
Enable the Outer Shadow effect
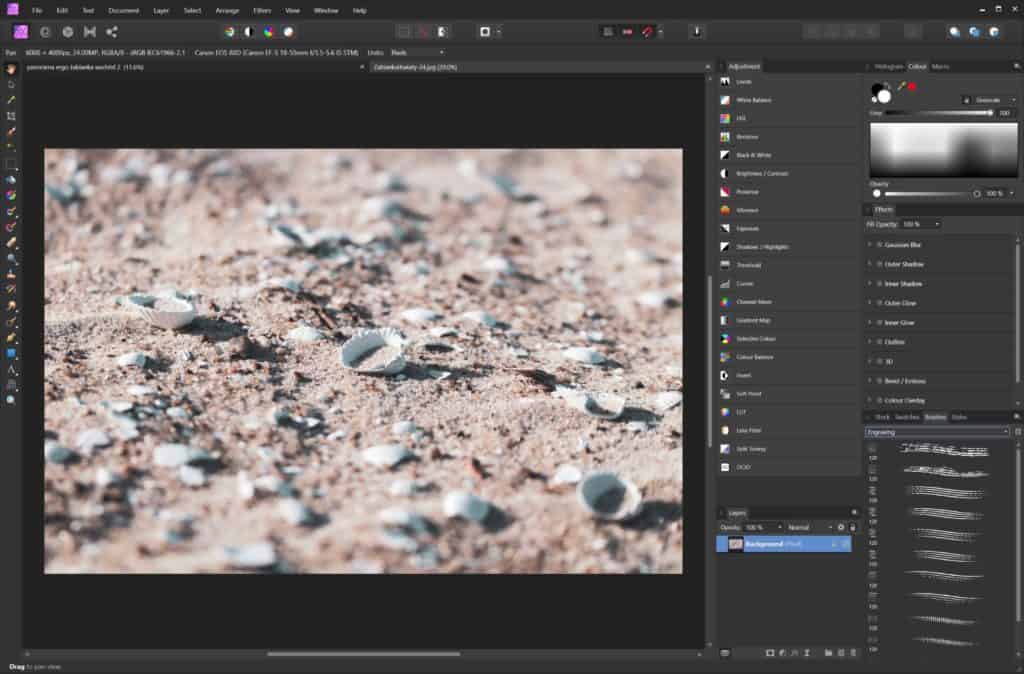(878, 264)
